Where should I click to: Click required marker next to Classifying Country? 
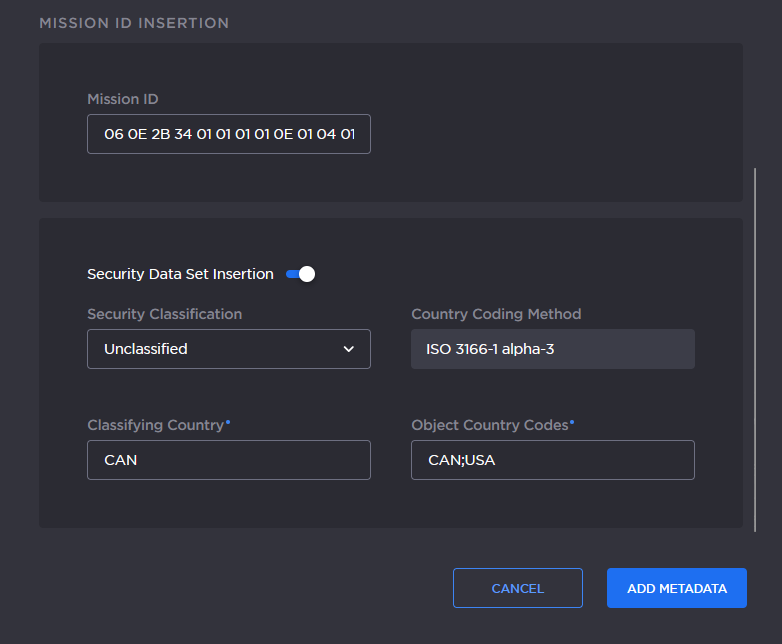click(228, 422)
